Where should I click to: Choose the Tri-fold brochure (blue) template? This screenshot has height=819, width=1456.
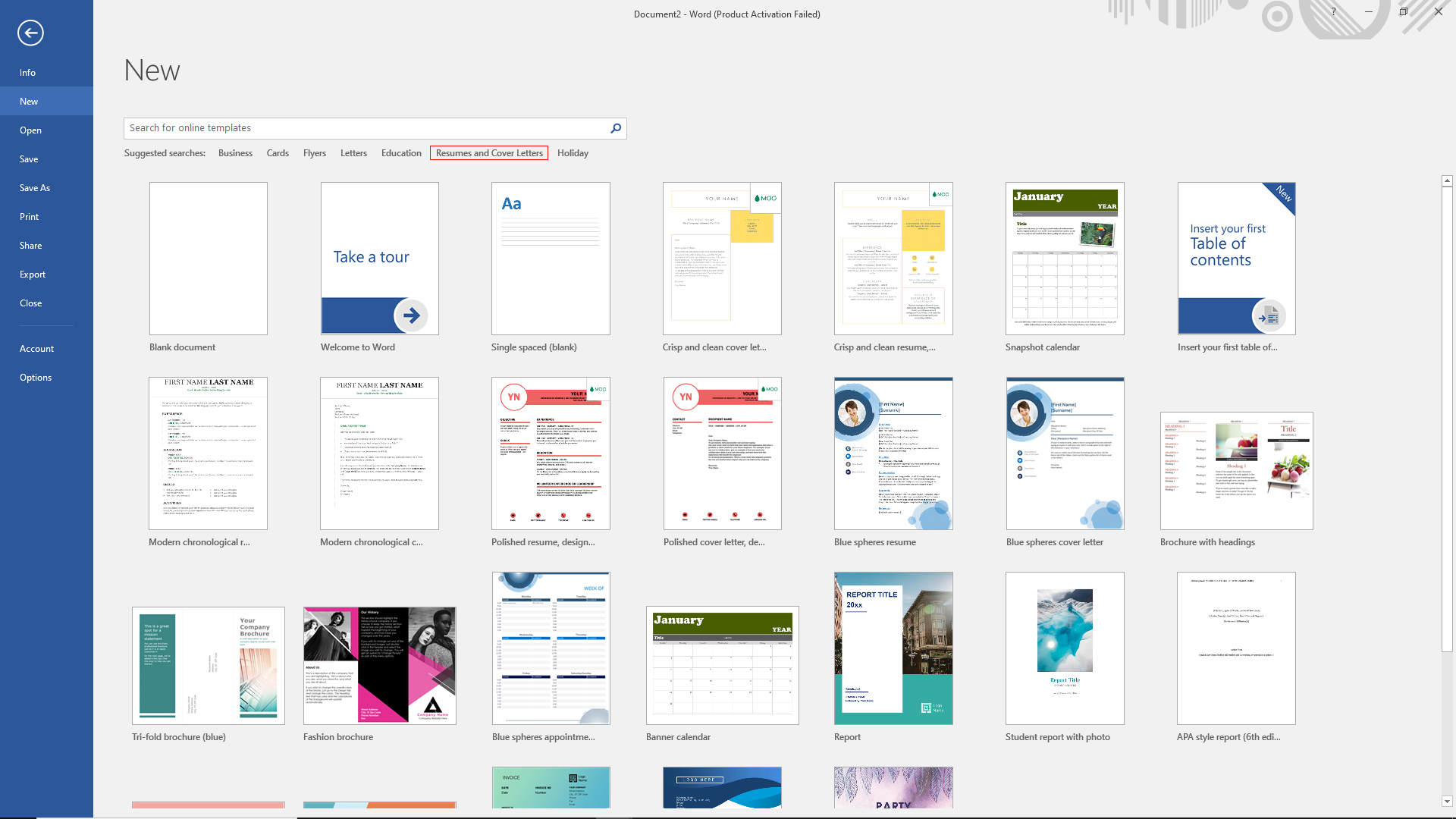click(209, 666)
